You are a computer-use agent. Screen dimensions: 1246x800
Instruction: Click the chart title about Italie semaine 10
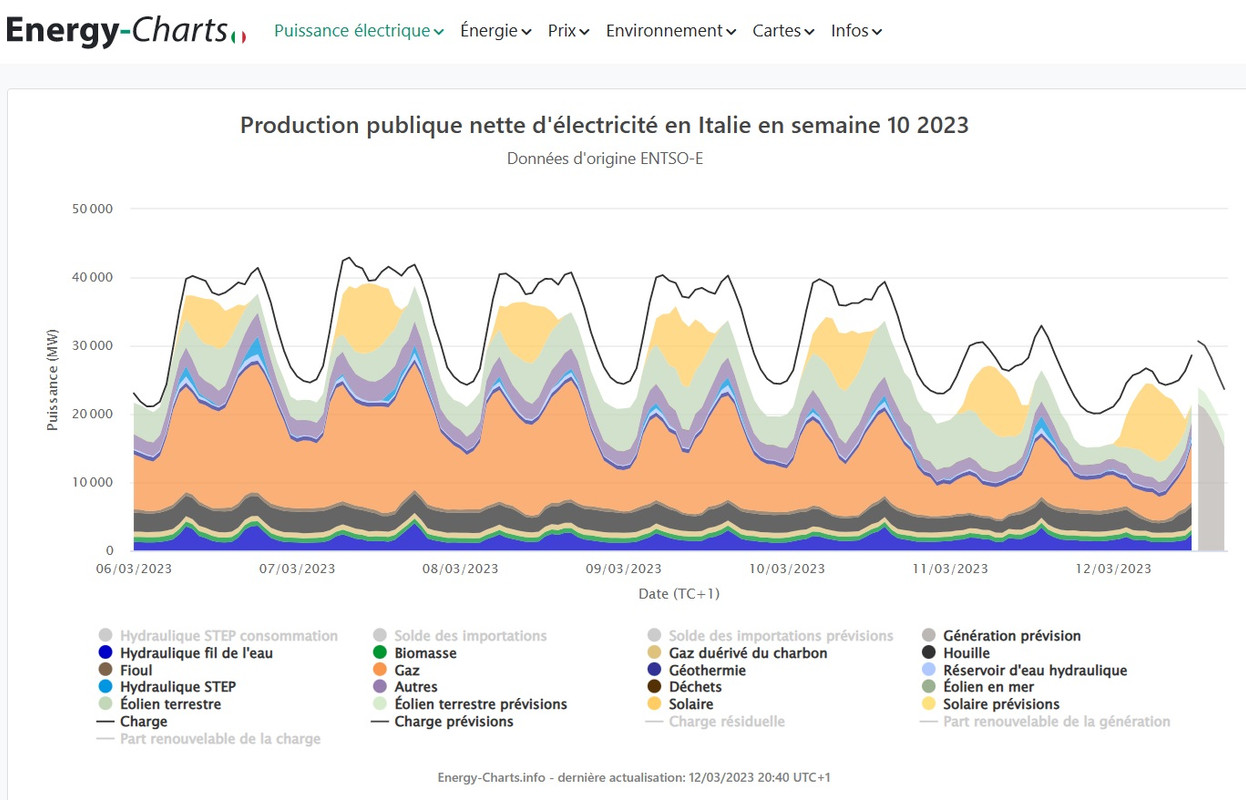604,125
